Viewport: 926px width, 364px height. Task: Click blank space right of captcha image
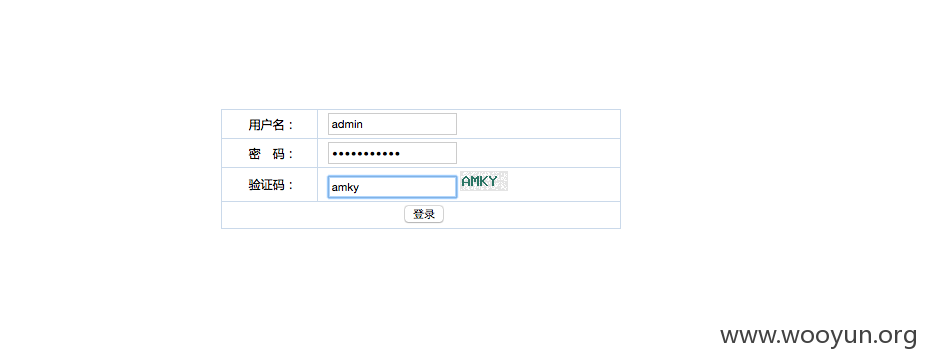click(x=564, y=184)
